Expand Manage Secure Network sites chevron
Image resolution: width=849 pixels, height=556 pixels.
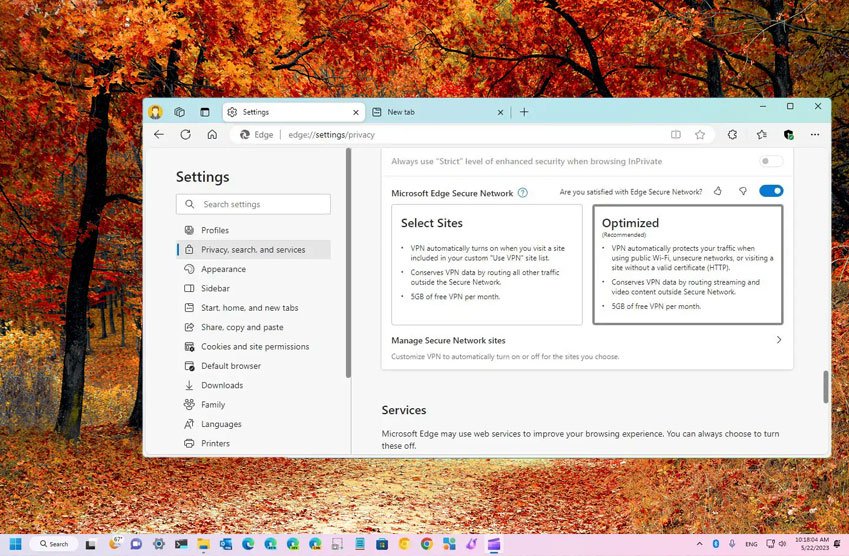(779, 340)
